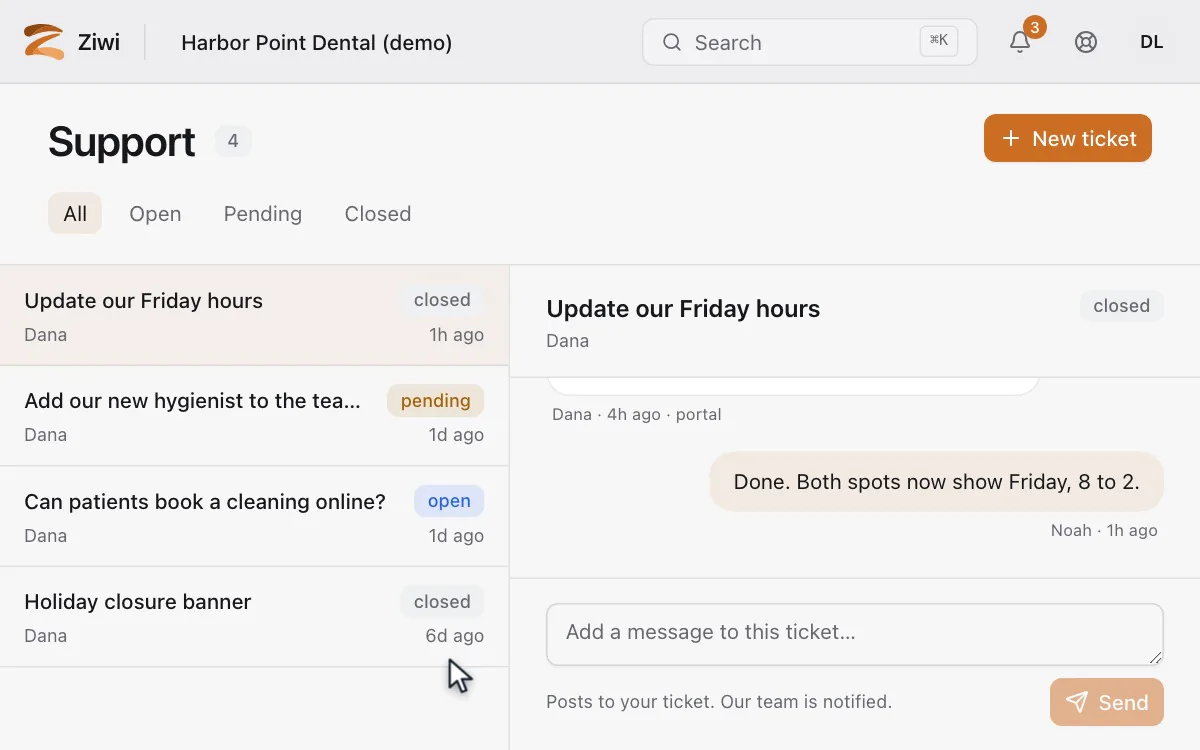Viewport: 1200px width, 750px height.
Task: Click closed badge on Holiday closure banner
Action: coord(442,601)
